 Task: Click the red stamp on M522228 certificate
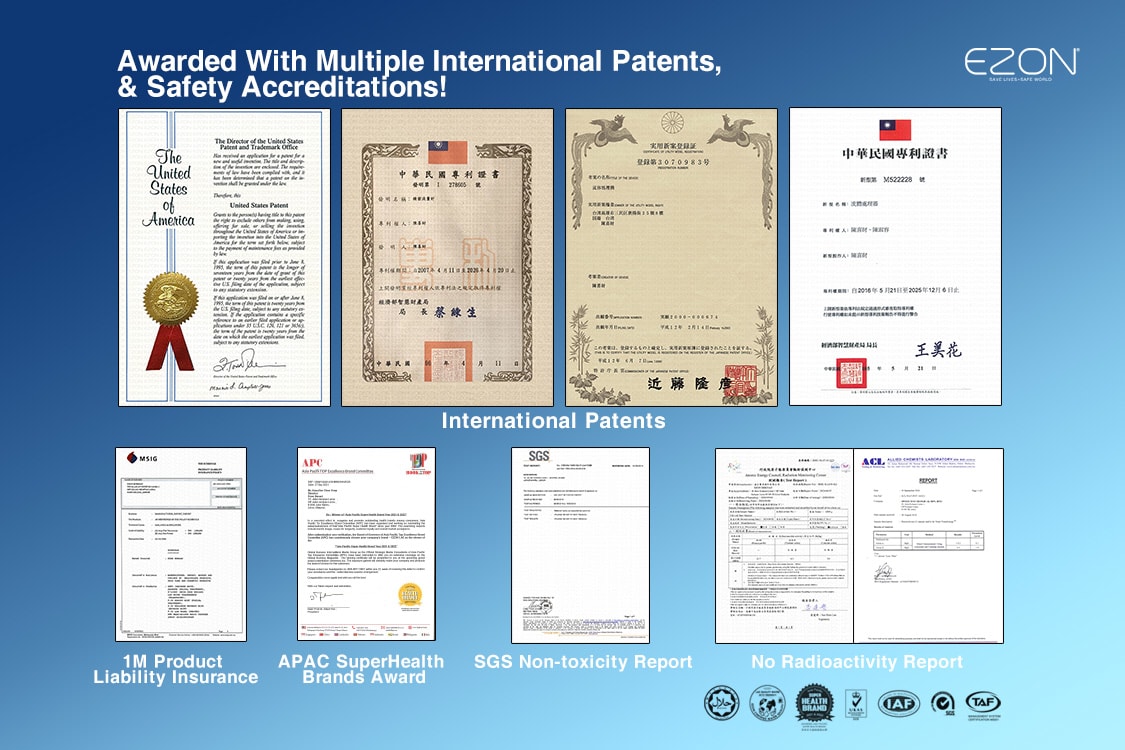[x=852, y=372]
